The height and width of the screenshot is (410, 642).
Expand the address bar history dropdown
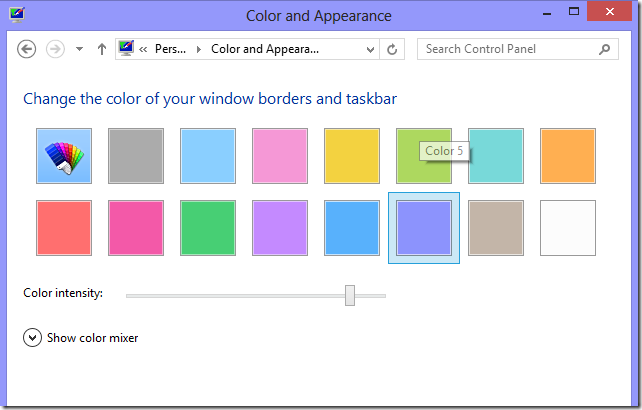coord(370,50)
